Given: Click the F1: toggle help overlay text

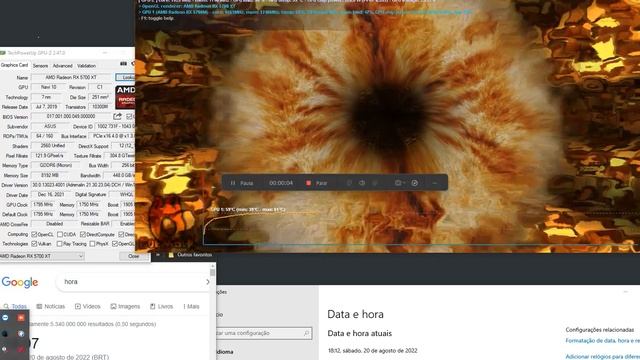Looking at the screenshot, I should coord(157,18).
